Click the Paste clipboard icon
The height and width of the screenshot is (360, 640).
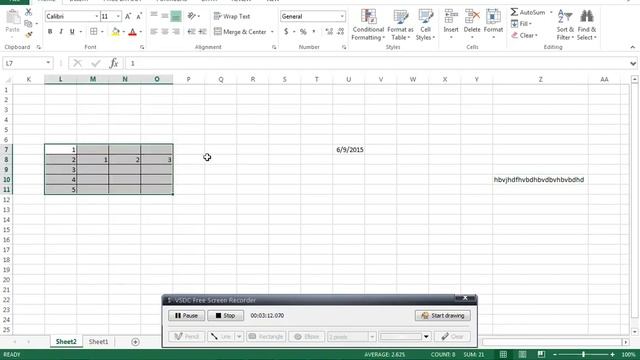click(x=12, y=18)
